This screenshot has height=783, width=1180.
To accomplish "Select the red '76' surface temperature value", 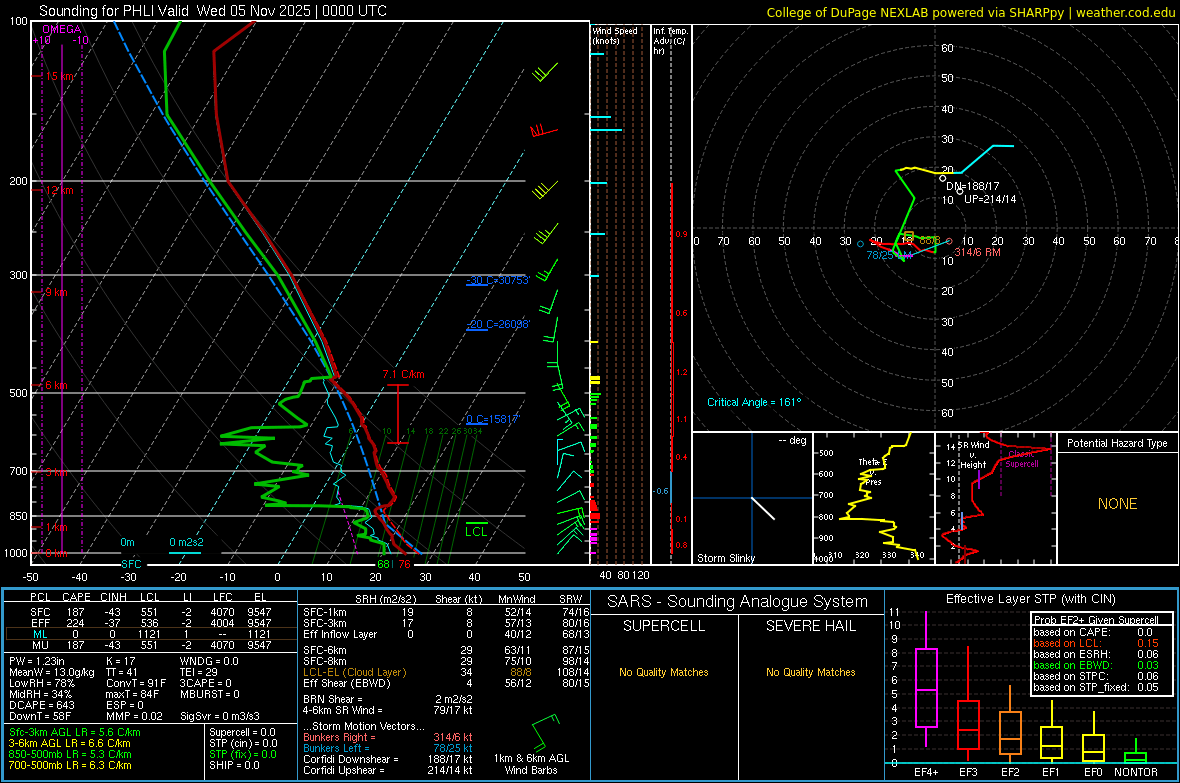I will tap(404, 564).
